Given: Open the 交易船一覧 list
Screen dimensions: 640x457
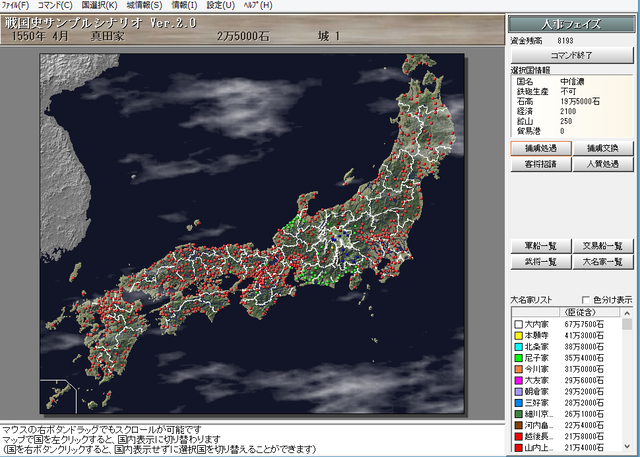Looking at the screenshot, I should click(603, 246).
